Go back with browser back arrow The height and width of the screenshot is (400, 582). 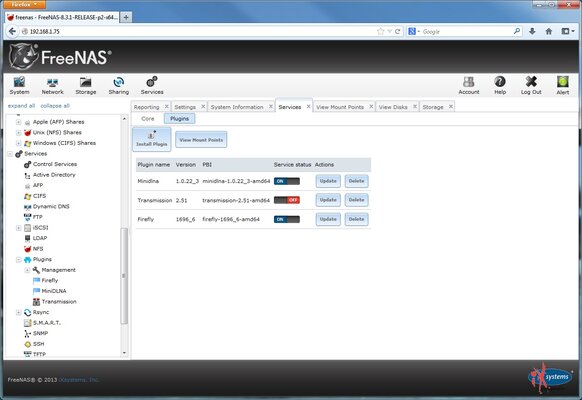tap(12, 32)
